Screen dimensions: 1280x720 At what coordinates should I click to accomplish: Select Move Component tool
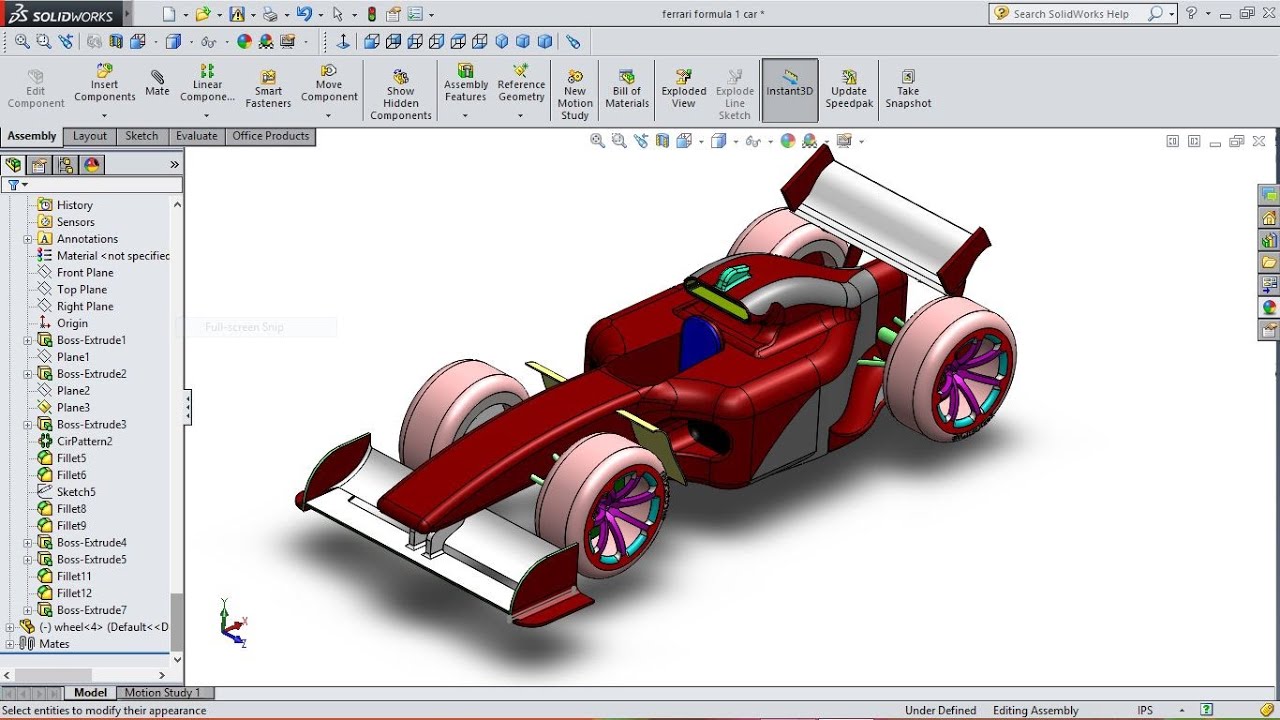329,83
